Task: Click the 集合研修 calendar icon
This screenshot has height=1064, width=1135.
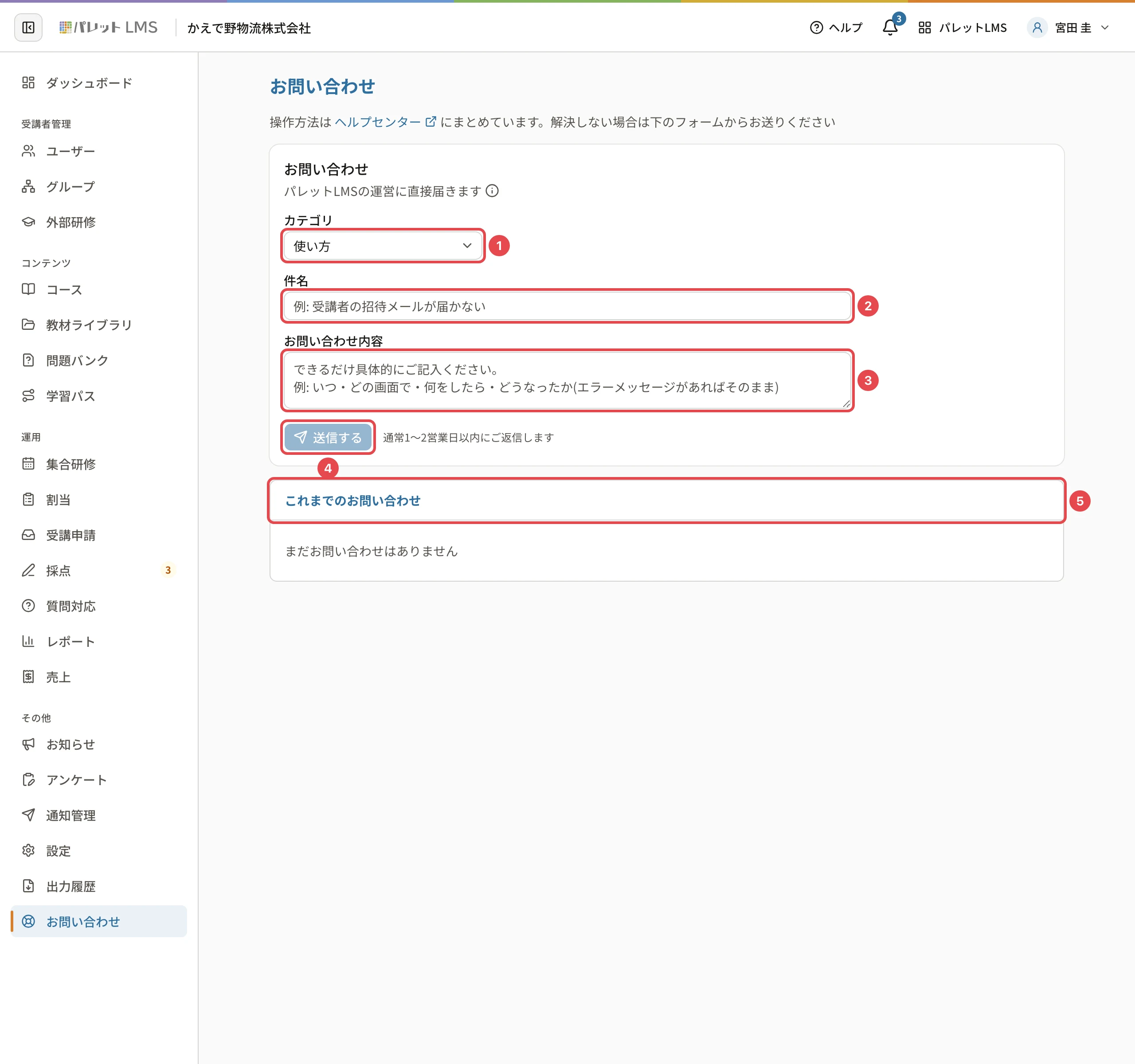Action: 28,464
